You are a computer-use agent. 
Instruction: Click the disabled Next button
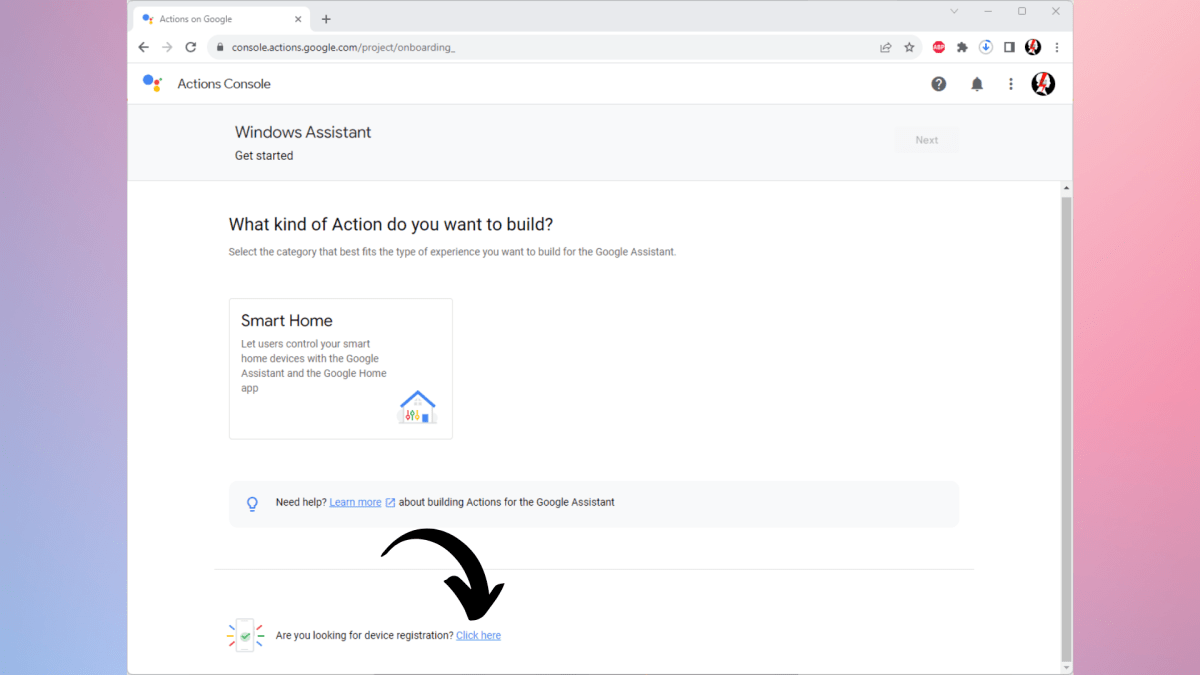927,140
